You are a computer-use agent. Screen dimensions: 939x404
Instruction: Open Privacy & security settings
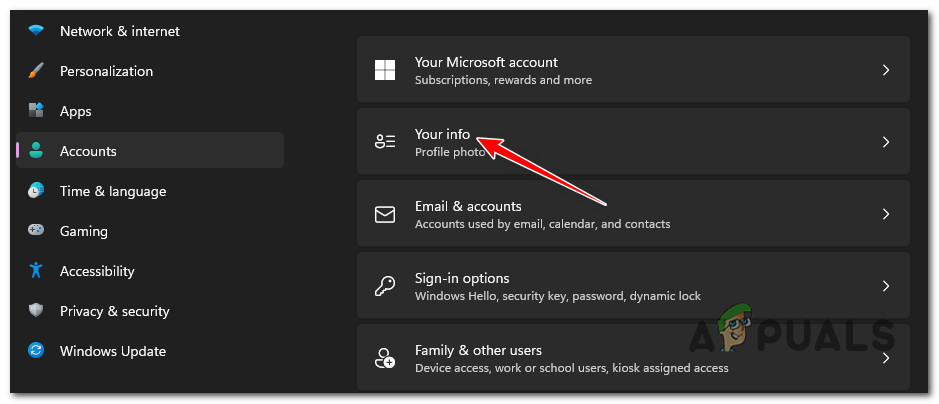(x=114, y=311)
